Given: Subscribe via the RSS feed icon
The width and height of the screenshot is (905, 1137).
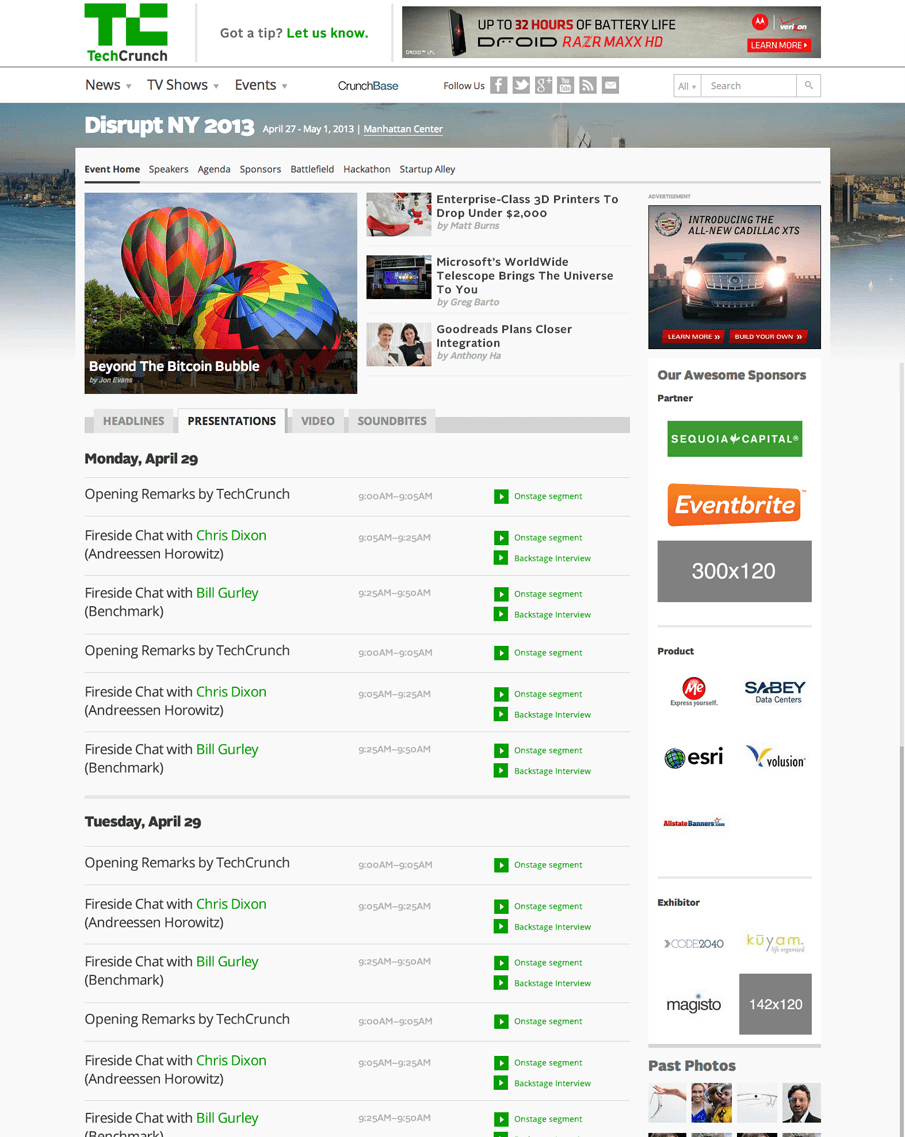Looking at the screenshot, I should pyautogui.click(x=588, y=86).
